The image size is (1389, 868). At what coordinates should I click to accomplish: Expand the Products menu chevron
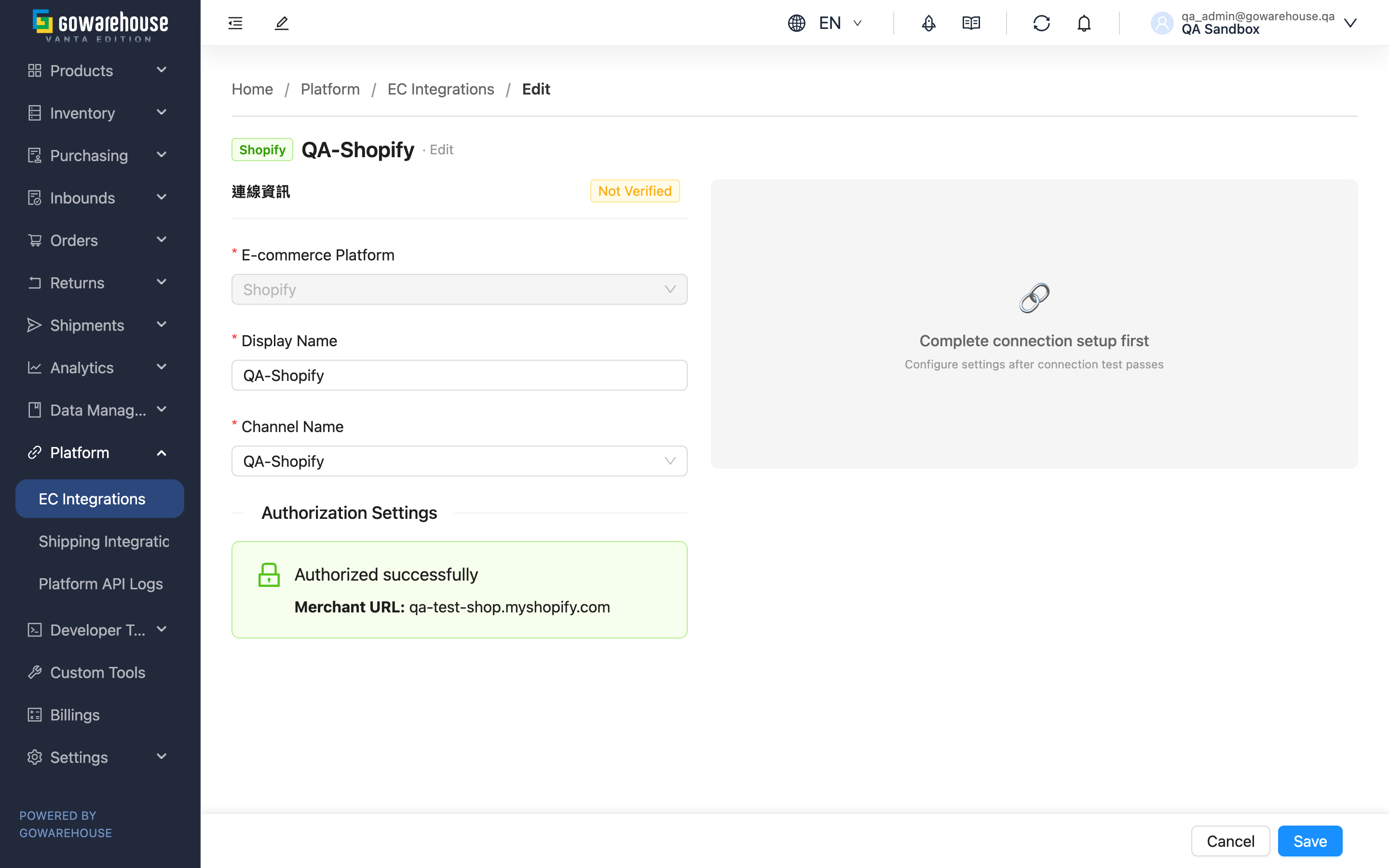162,70
